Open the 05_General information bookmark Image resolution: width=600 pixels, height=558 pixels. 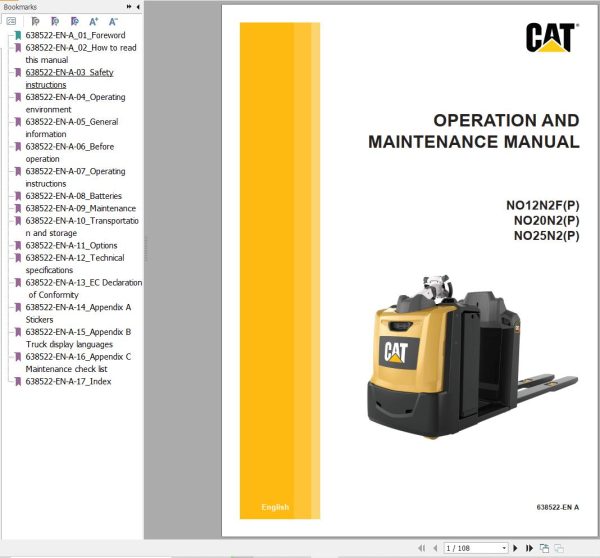pos(72,128)
